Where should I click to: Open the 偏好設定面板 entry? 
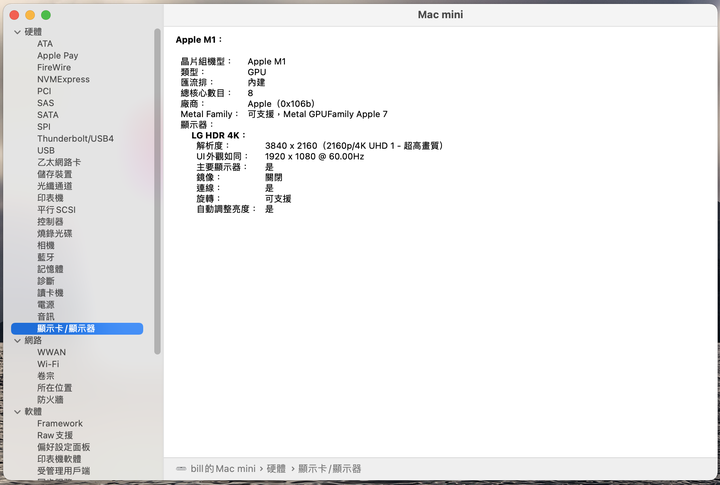[63, 447]
